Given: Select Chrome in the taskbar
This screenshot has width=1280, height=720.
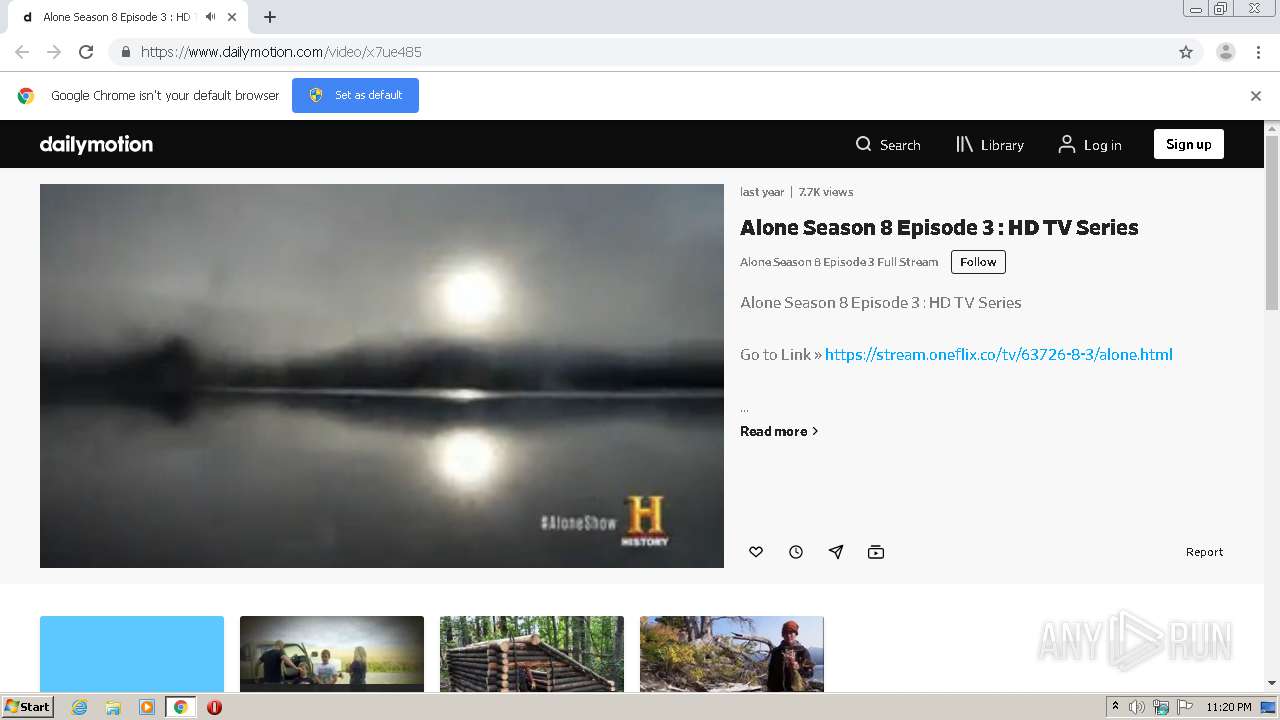Looking at the screenshot, I should click(x=180, y=707).
